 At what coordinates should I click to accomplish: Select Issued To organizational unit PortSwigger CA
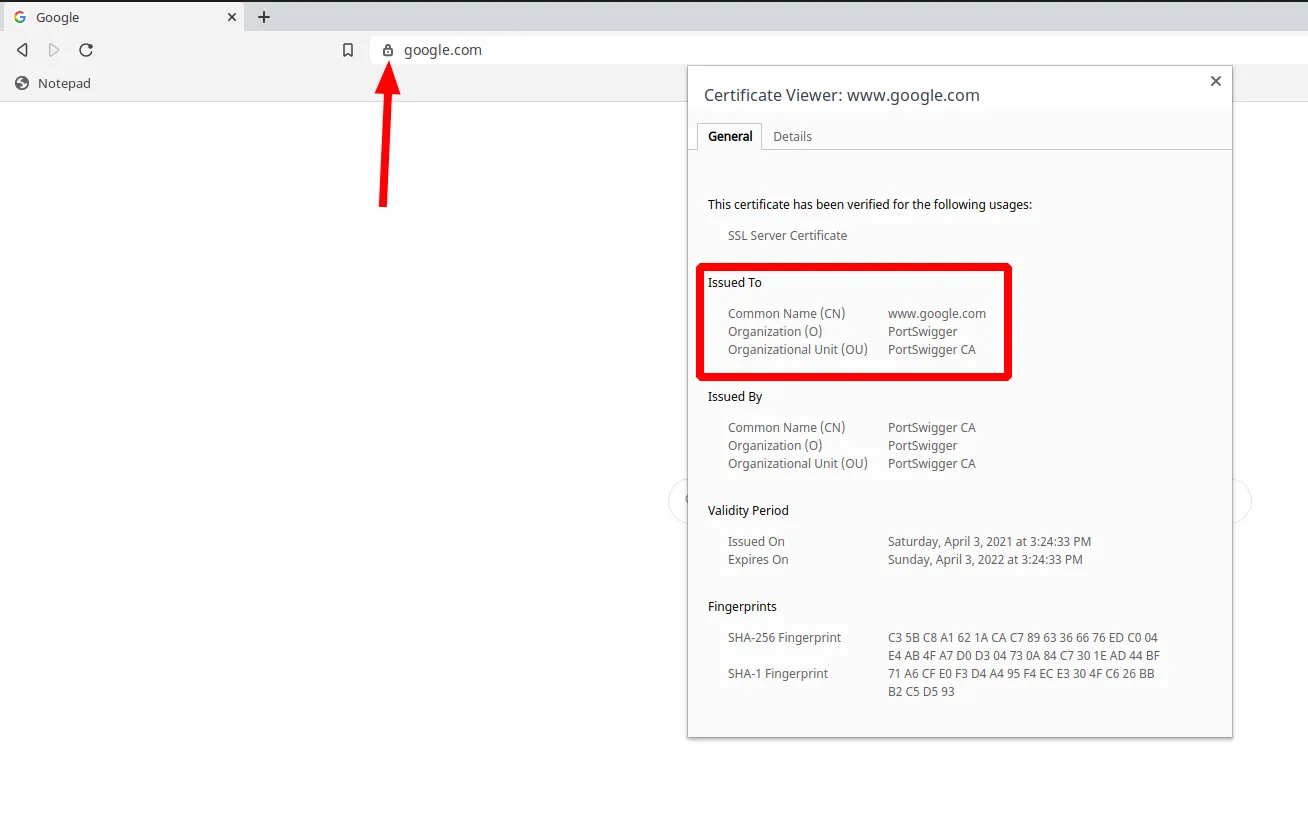click(x=931, y=349)
